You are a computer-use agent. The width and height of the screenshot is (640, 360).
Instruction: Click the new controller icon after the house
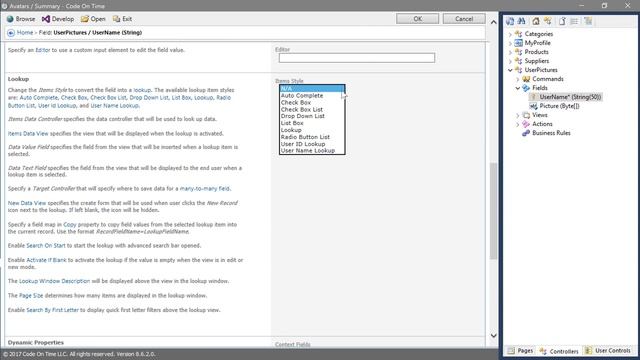click(x=548, y=21)
